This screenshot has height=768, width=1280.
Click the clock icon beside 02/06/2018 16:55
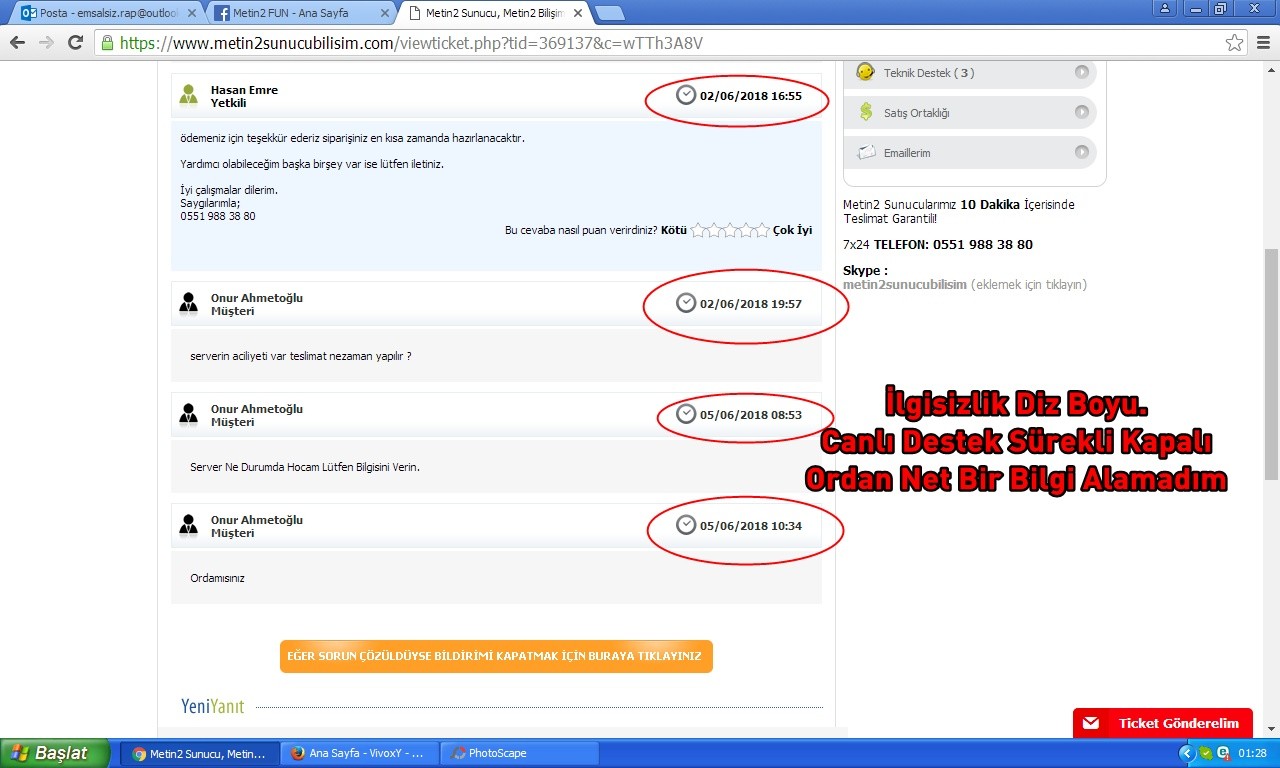pos(686,95)
